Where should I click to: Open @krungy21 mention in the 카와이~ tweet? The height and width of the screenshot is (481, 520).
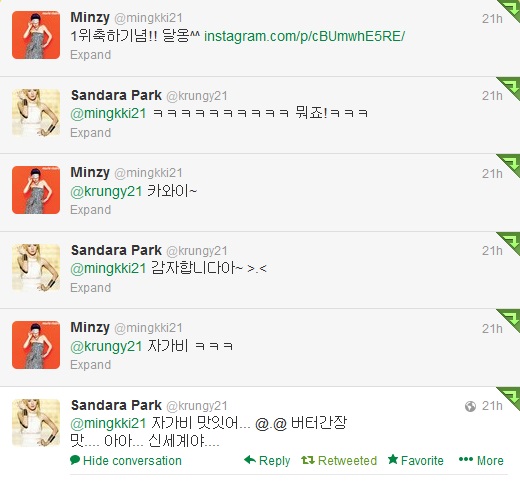coord(106,192)
